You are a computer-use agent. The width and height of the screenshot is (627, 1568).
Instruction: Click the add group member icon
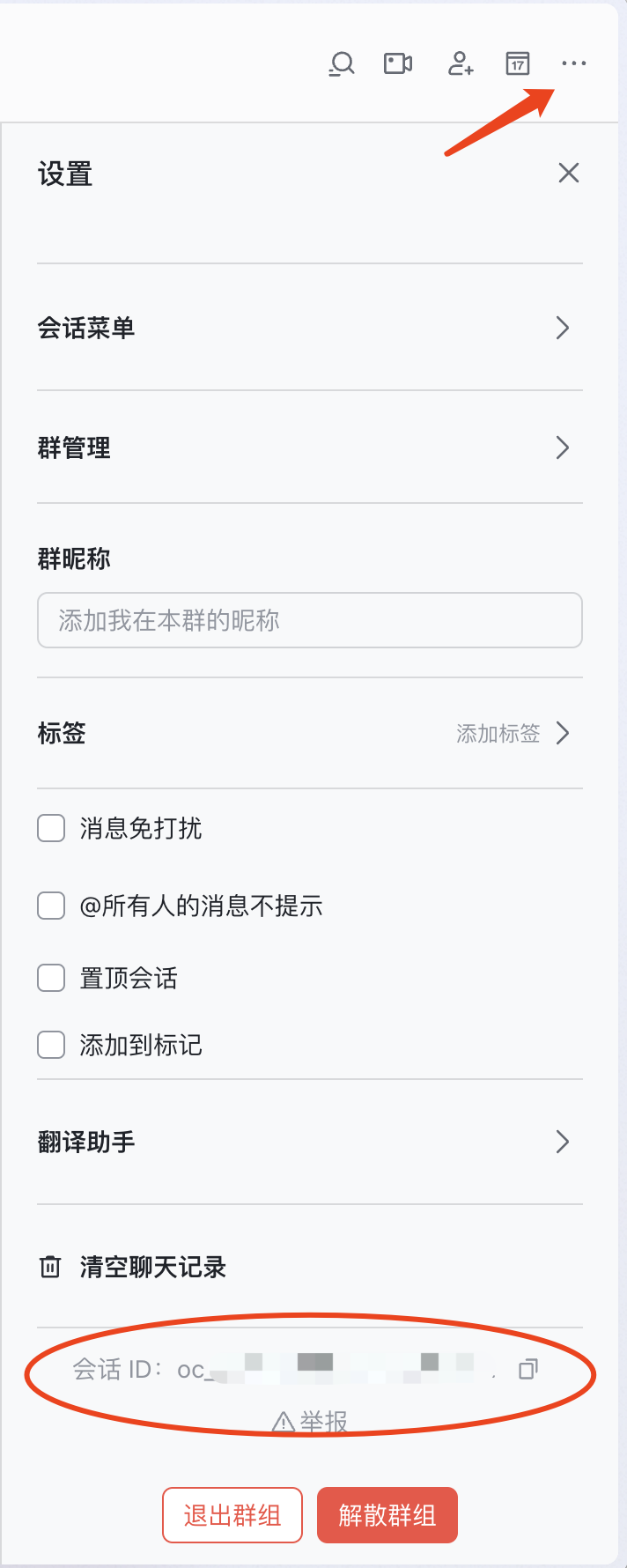(x=461, y=63)
